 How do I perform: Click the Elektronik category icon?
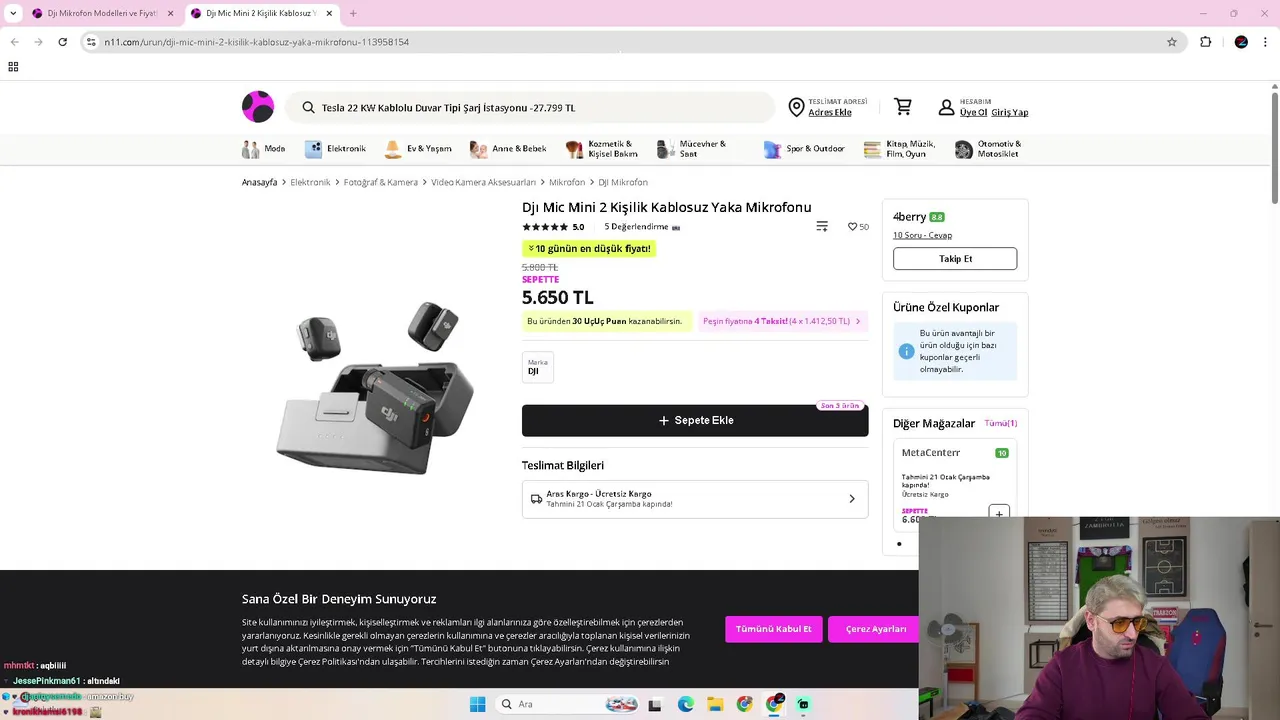pos(313,149)
